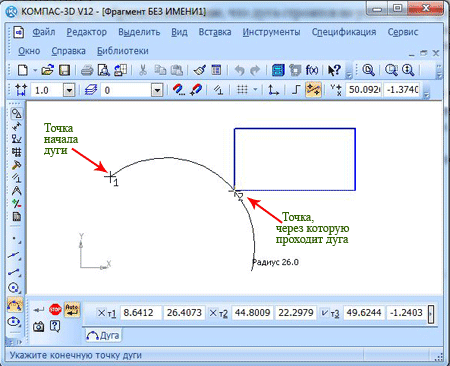Click the layers state icon
Viewport: 450px width, 366px height.
pyautogui.click(x=90, y=90)
